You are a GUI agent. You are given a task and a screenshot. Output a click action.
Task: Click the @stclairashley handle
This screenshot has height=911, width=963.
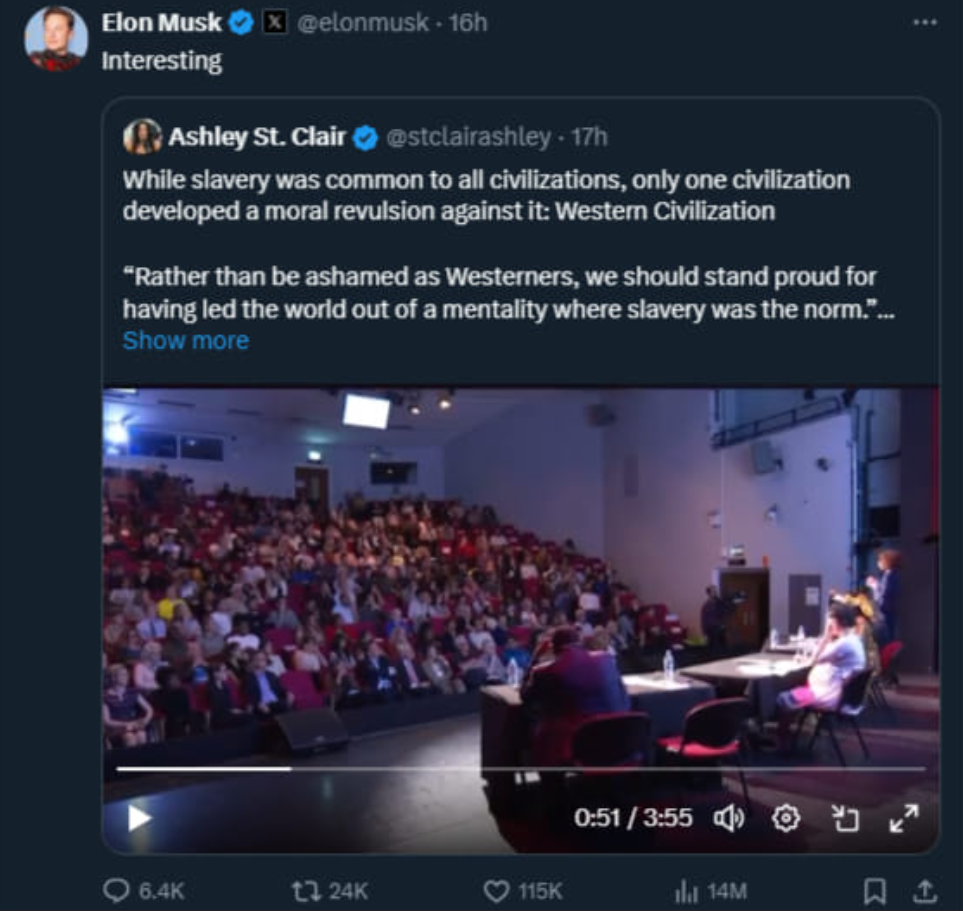(x=467, y=137)
